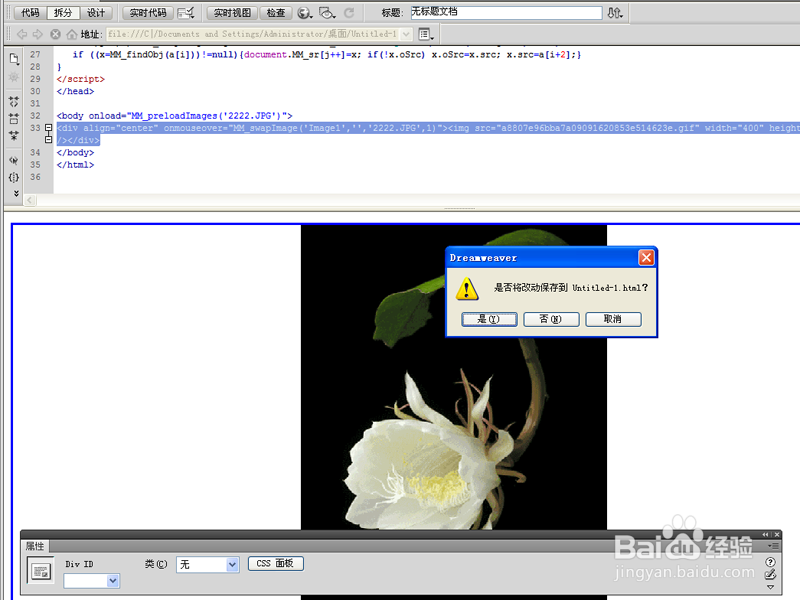Switch to 拆分 (Split) view
800x600 pixels.
pos(63,13)
